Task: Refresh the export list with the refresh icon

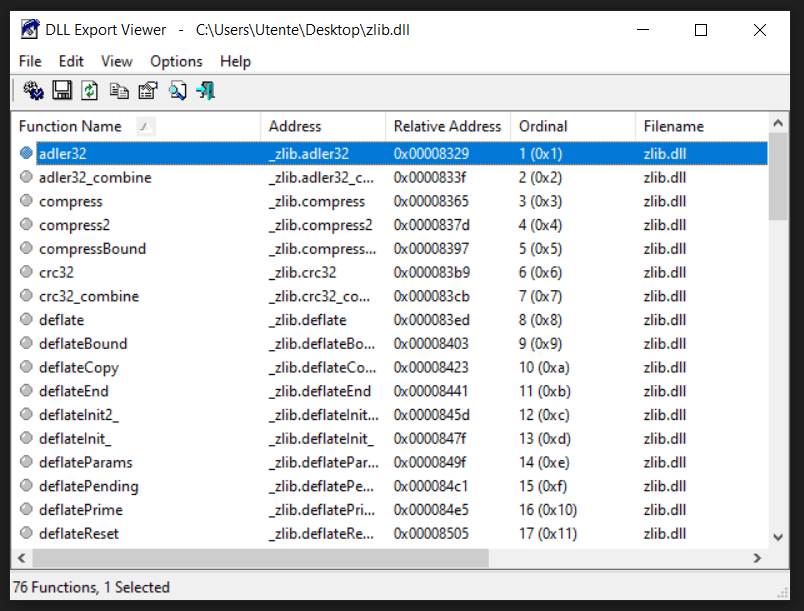Action: (88, 90)
